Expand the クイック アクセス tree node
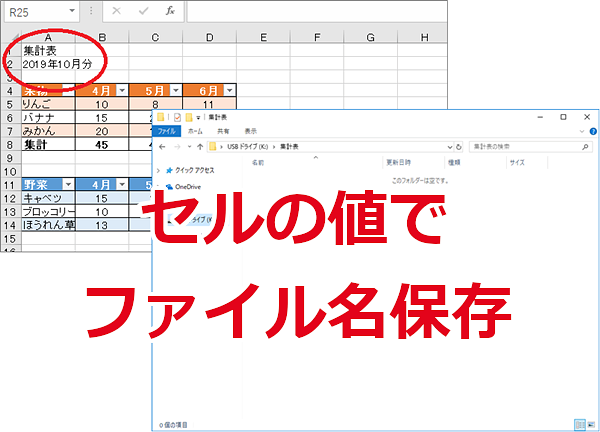This screenshot has height=432, width=600. click(158, 170)
